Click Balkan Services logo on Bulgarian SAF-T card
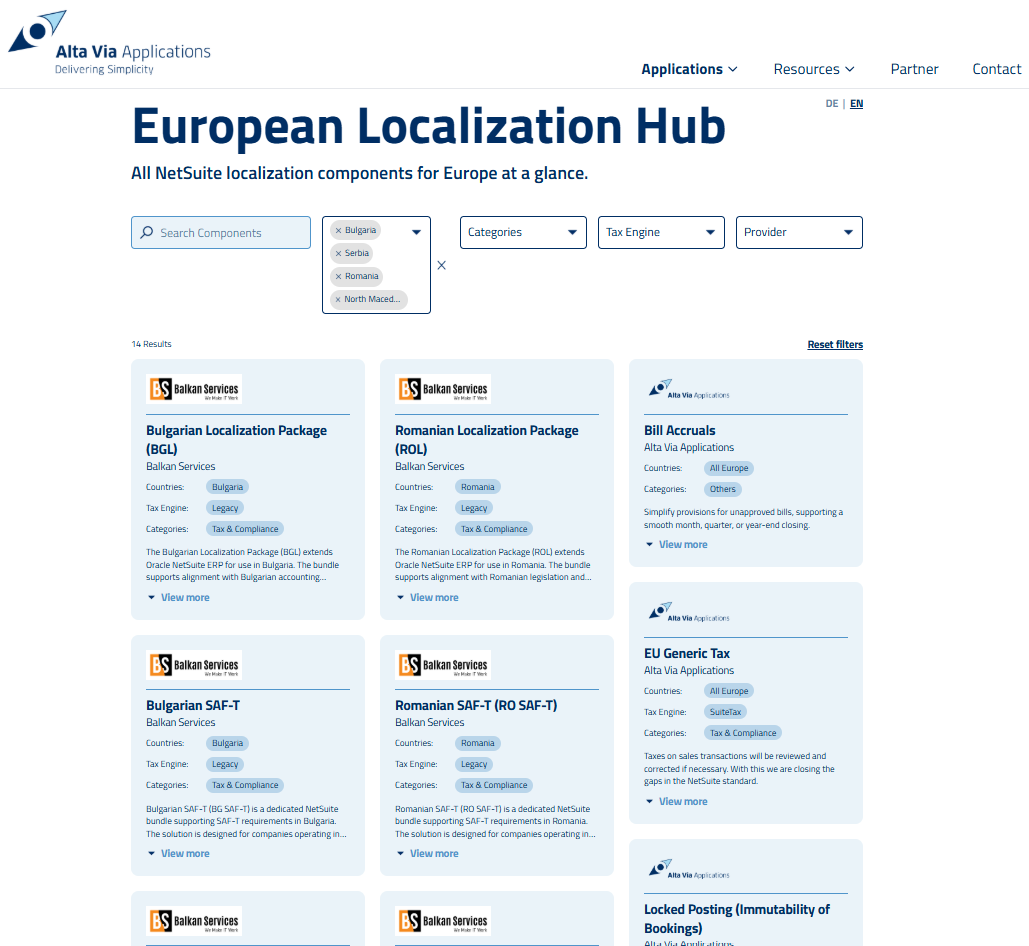 coord(194,665)
